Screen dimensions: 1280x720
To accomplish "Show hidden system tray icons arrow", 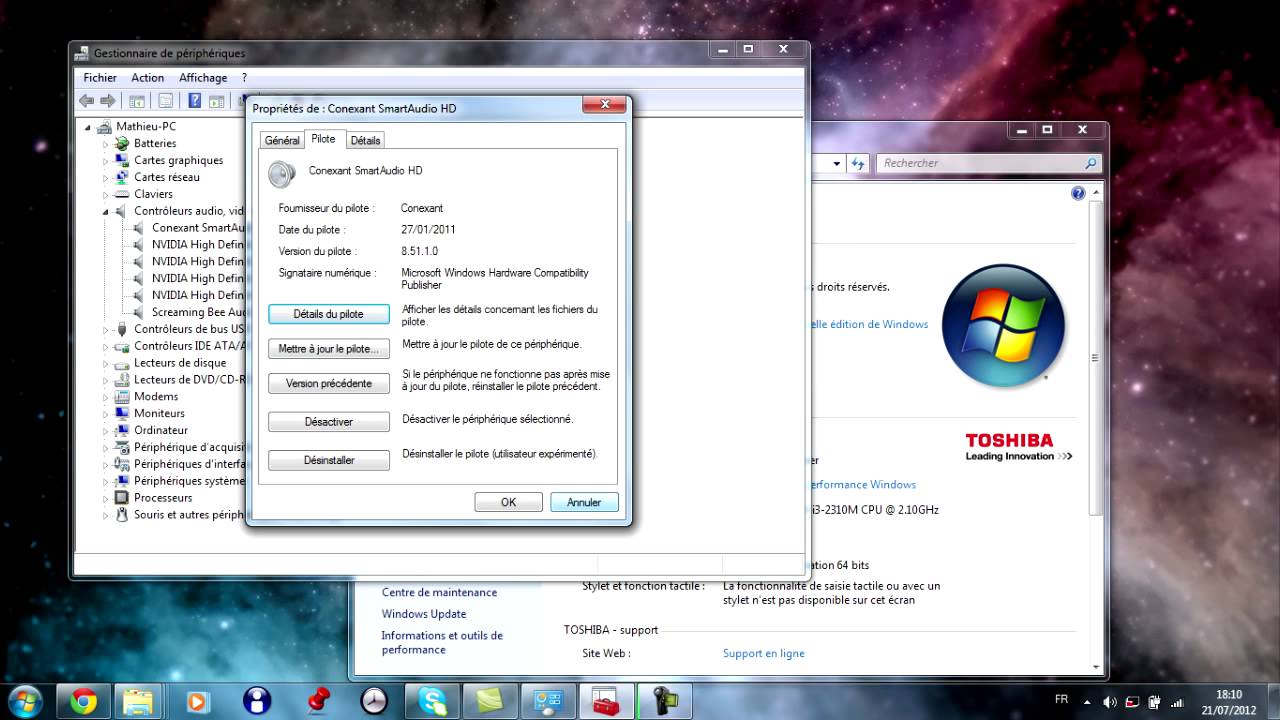I will coord(1088,702).
